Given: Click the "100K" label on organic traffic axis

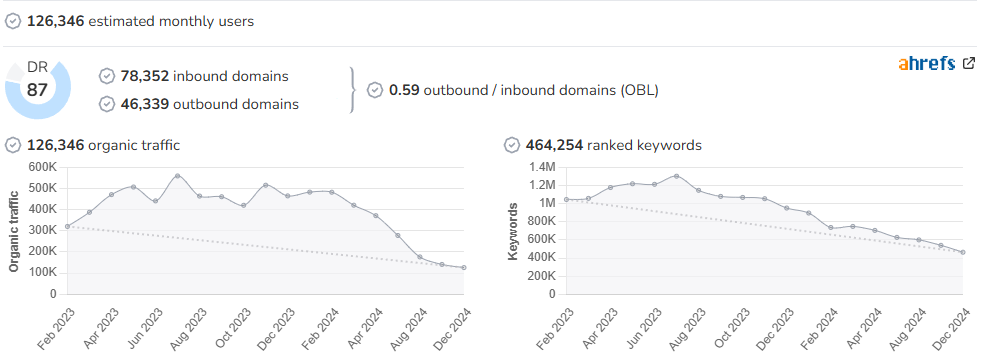Looking at the screenshot, I should tap(43, 272).
